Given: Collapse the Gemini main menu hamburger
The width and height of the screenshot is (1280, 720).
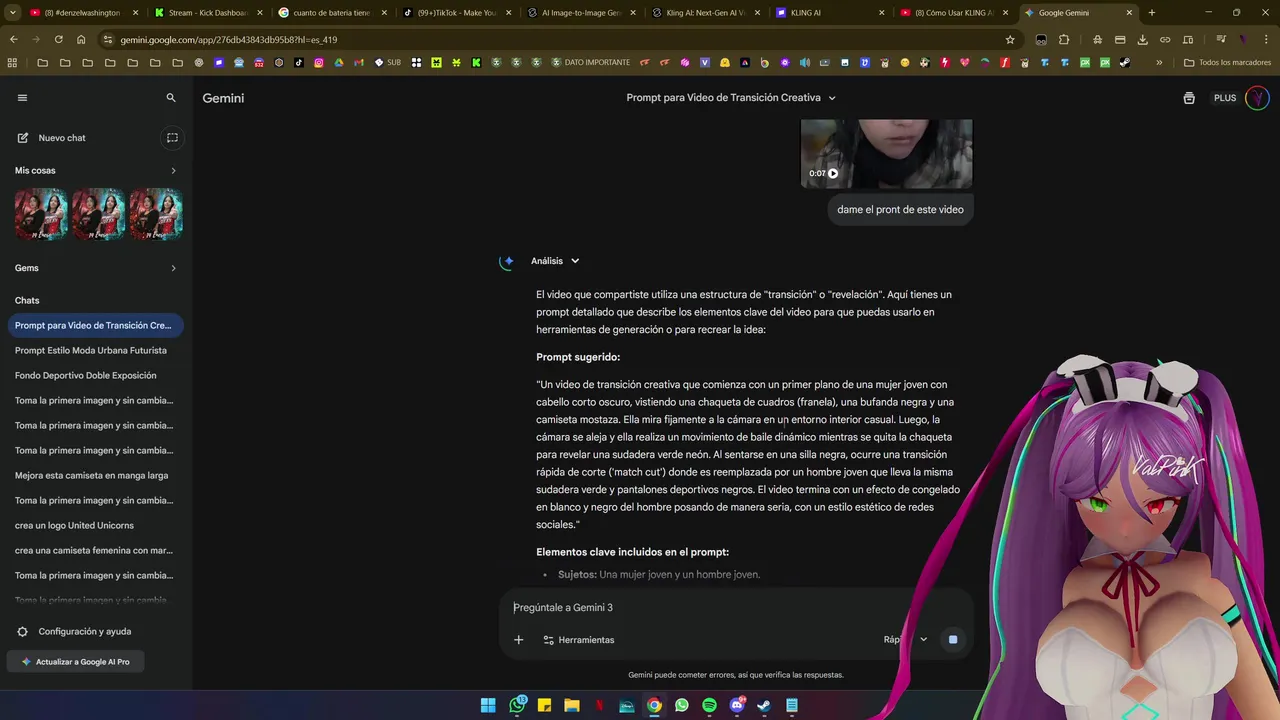Looking at the screenshot, I should click(x=22, y=98).
